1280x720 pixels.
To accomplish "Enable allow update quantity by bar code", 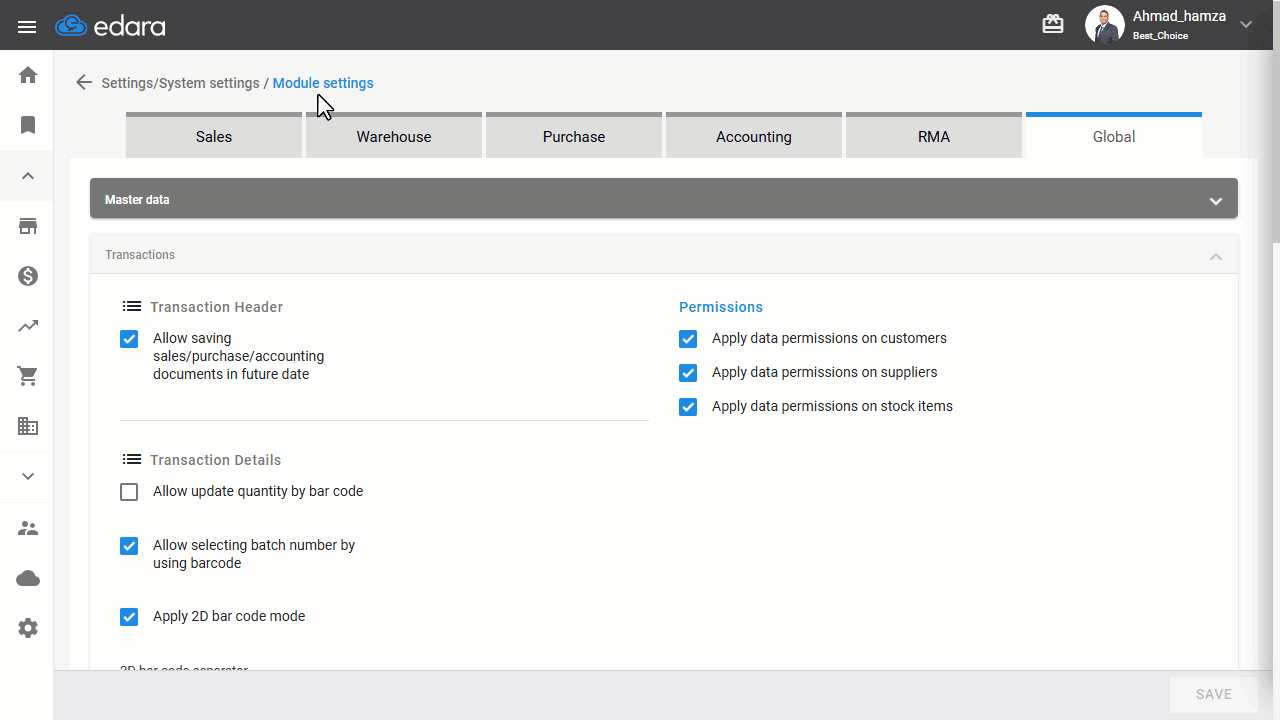I will (129, 492).
